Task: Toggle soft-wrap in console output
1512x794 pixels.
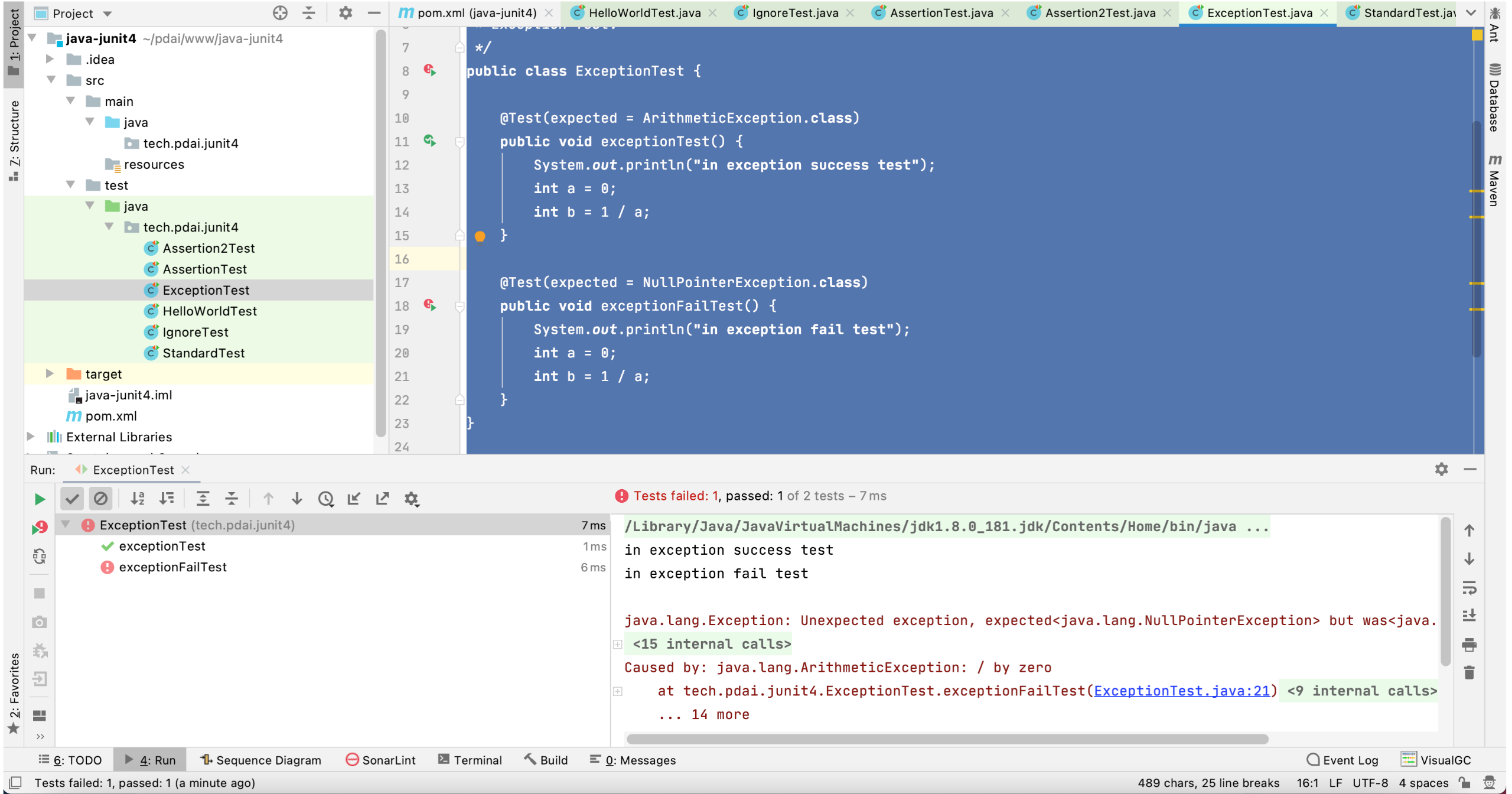Action: (x=1469, y=588)
